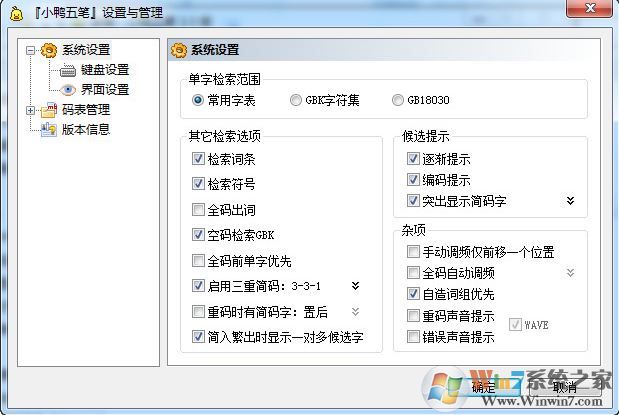Viewport: 619px width, 415px height.
Task: Click the duck icon in title bar
Action: coord(16,13)
